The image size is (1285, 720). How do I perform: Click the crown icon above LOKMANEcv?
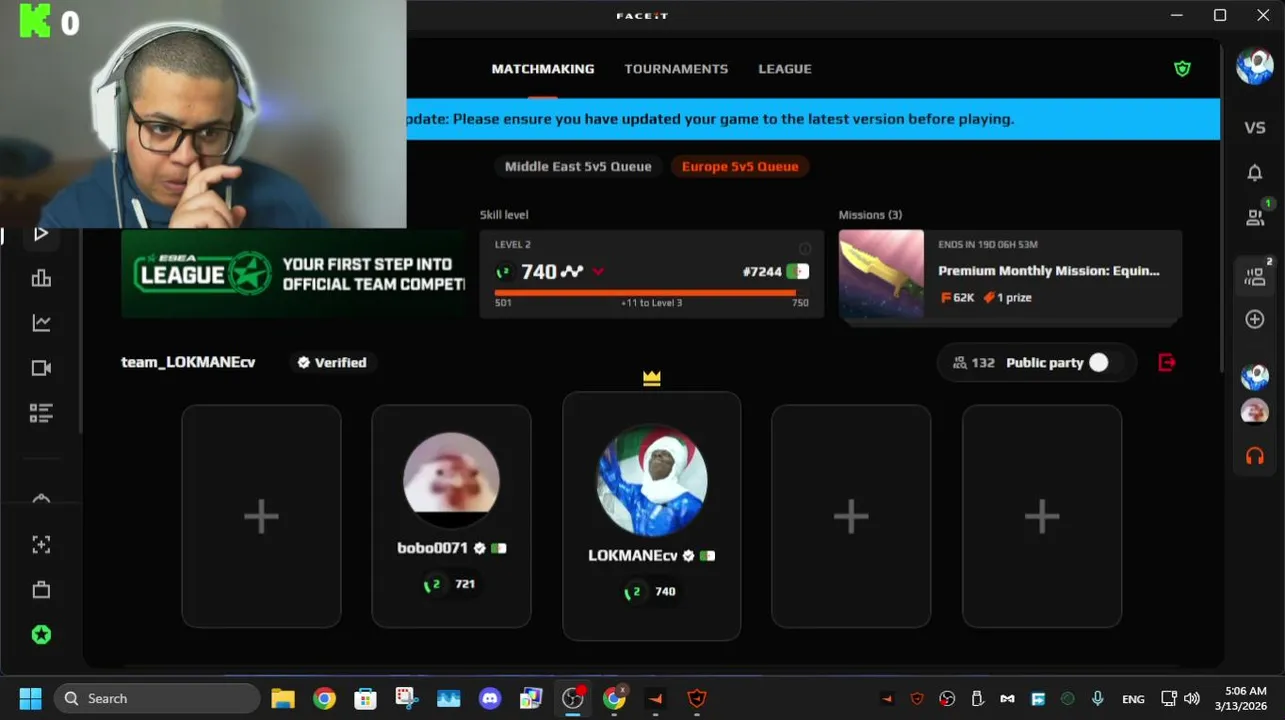pos(652,378)
